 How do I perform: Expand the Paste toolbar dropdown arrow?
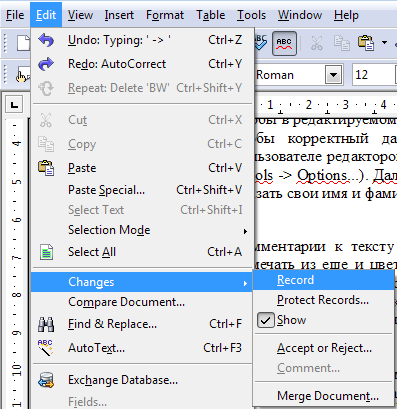click(x=384, y=43)
